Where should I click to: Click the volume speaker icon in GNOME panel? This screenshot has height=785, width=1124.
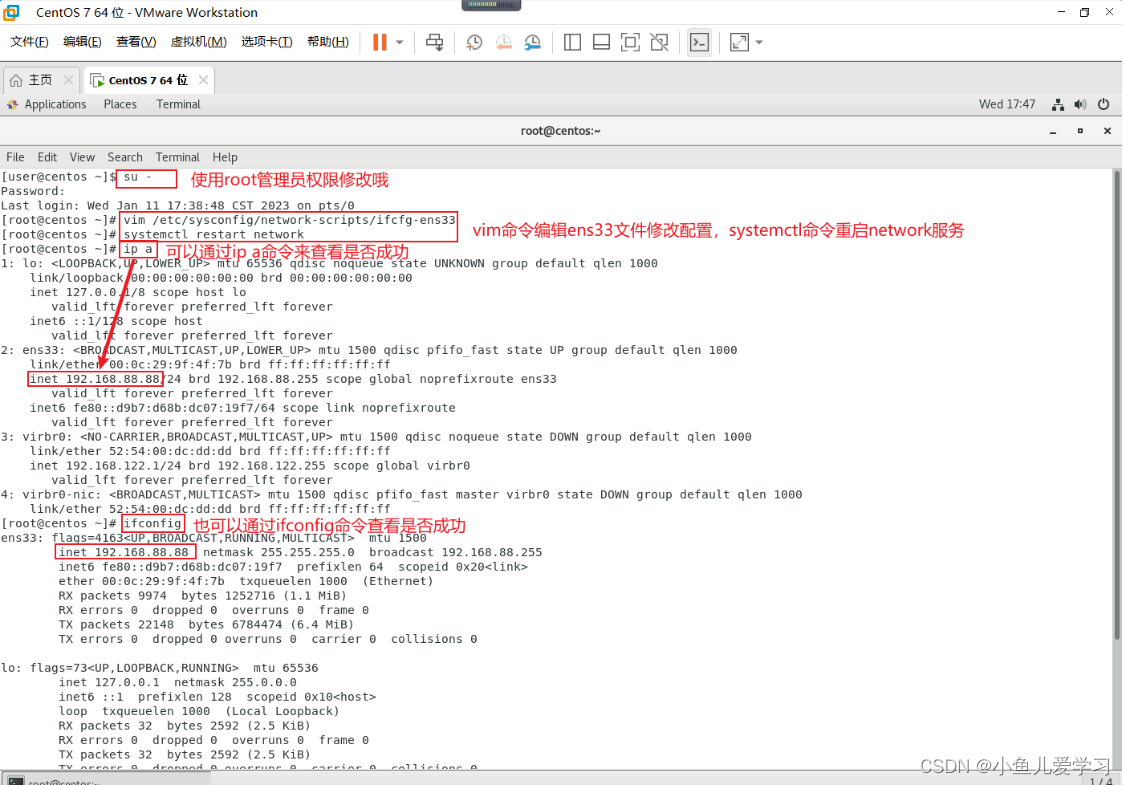point(1080,105)
